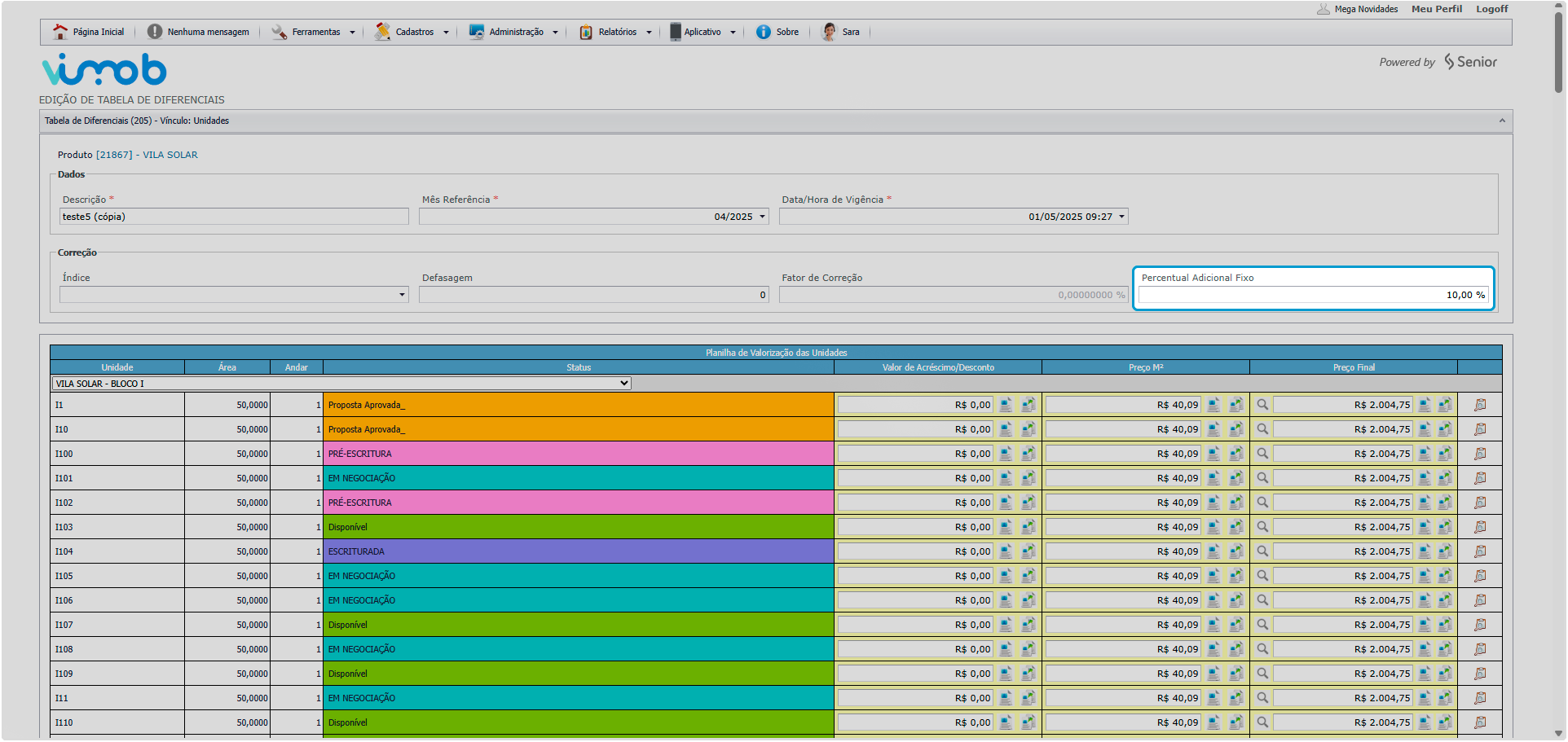Open the Meu Perfil link
The height and width of the screenshot is (742, 1568).
click(x=1436, y=9)
